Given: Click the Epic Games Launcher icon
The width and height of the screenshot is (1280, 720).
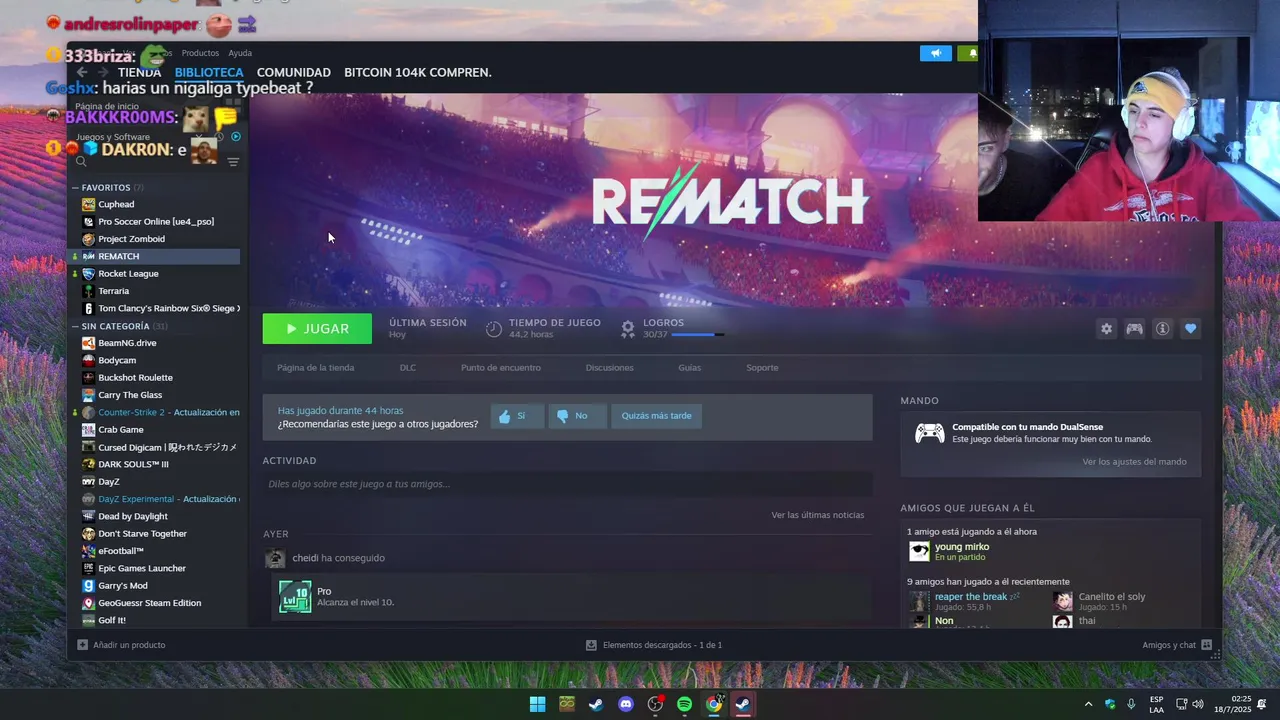Looking at the screenshot, I should [89, 568].
